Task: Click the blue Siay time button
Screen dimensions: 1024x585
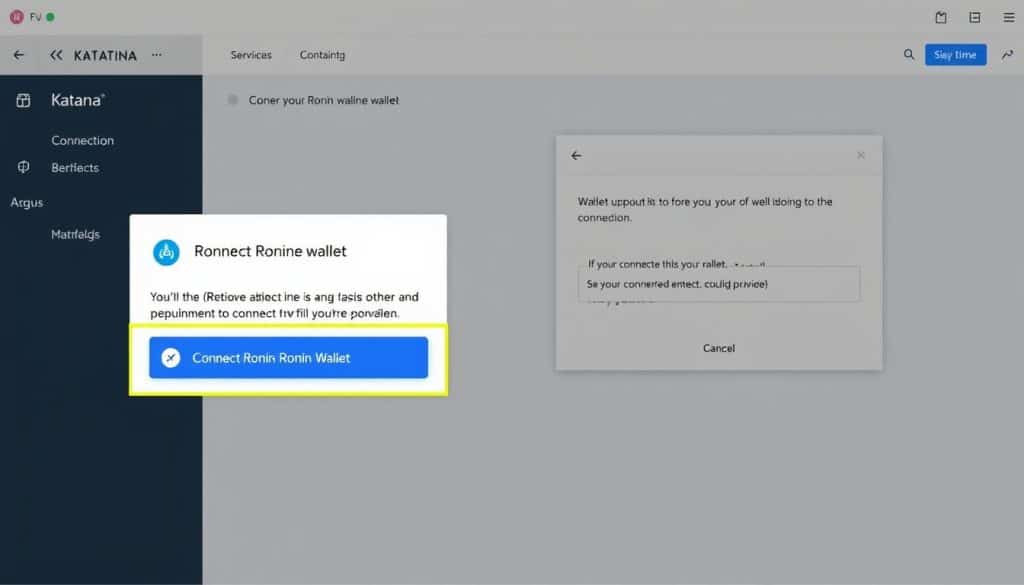Action: click(955, 55)
